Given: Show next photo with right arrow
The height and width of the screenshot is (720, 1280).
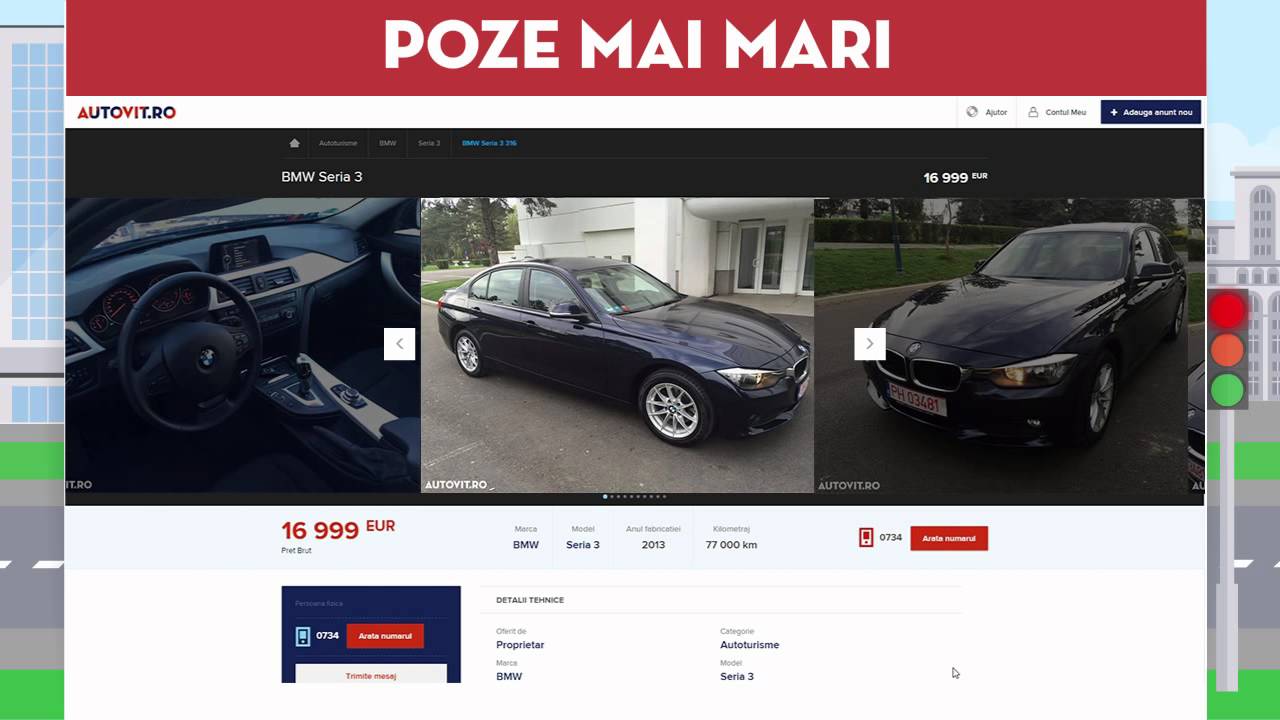Looking at the screenshot, I should click(x=870, y=344).
